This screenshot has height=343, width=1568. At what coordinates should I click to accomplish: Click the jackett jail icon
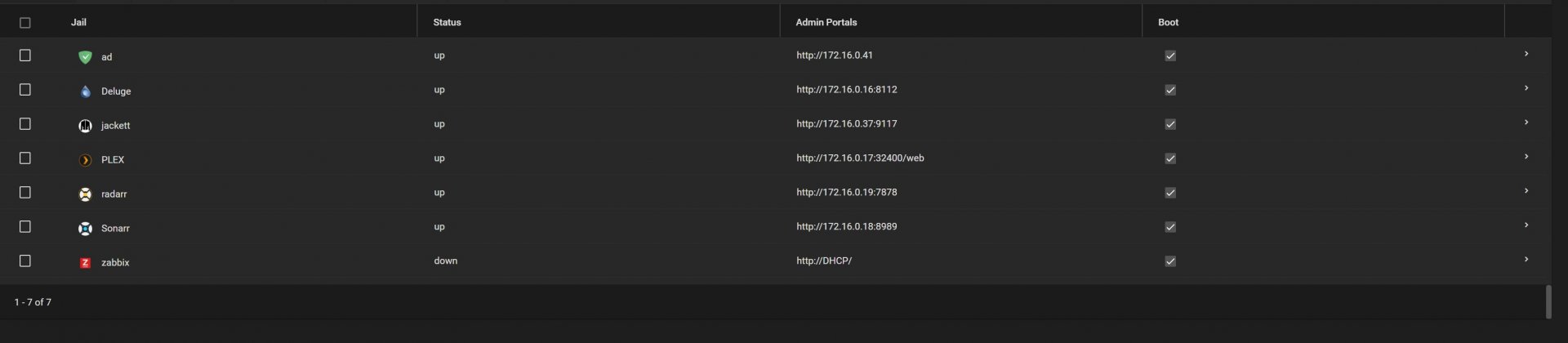(x=85, y=126)
